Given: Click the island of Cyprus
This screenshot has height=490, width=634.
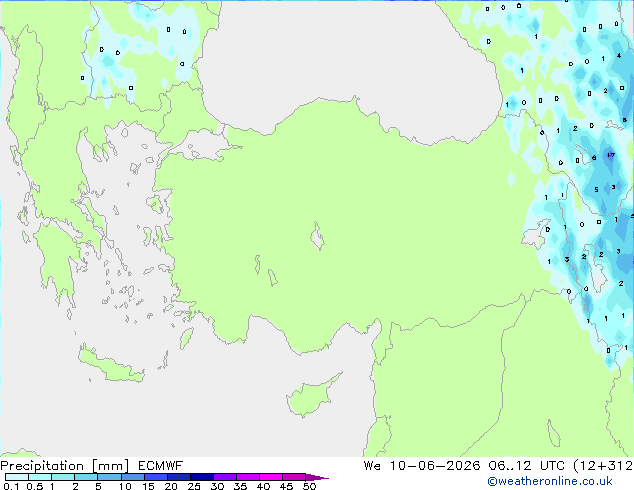Looking at the screenshot, I should click(x=312, y=396).
